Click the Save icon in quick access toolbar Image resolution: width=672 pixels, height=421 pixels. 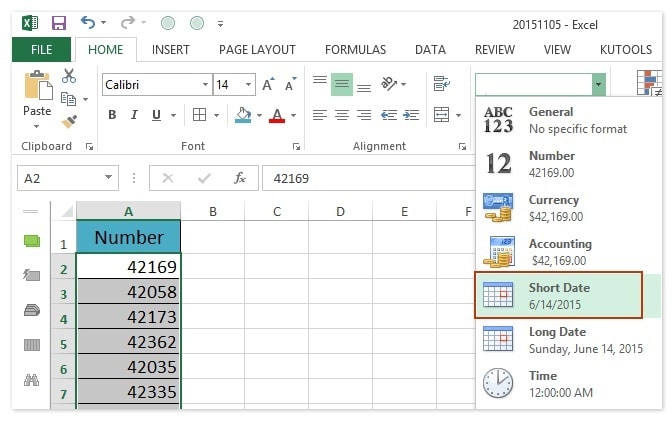click(x=59, y=23)
